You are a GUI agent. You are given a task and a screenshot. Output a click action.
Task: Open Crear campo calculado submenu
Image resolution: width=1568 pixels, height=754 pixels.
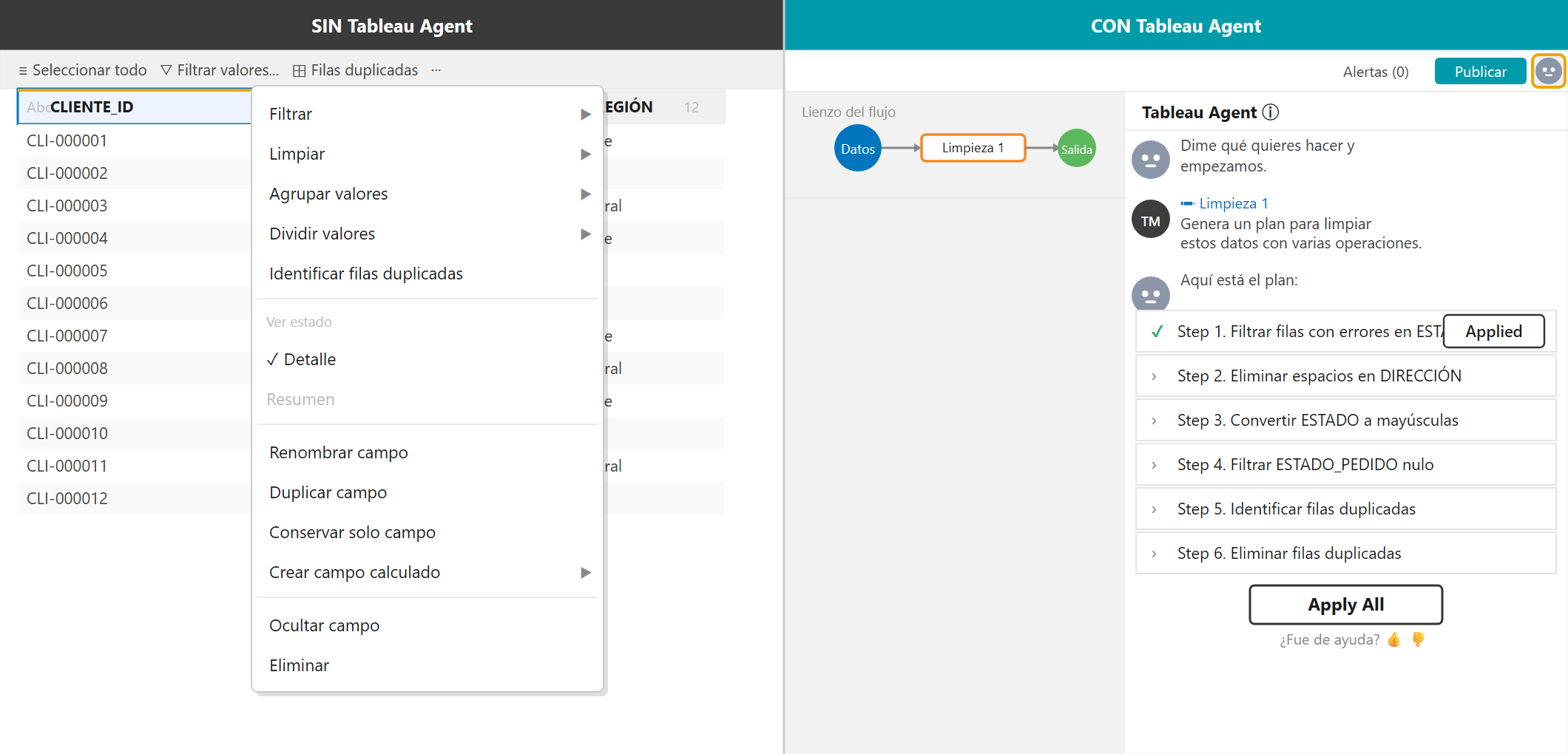[428, 572]
